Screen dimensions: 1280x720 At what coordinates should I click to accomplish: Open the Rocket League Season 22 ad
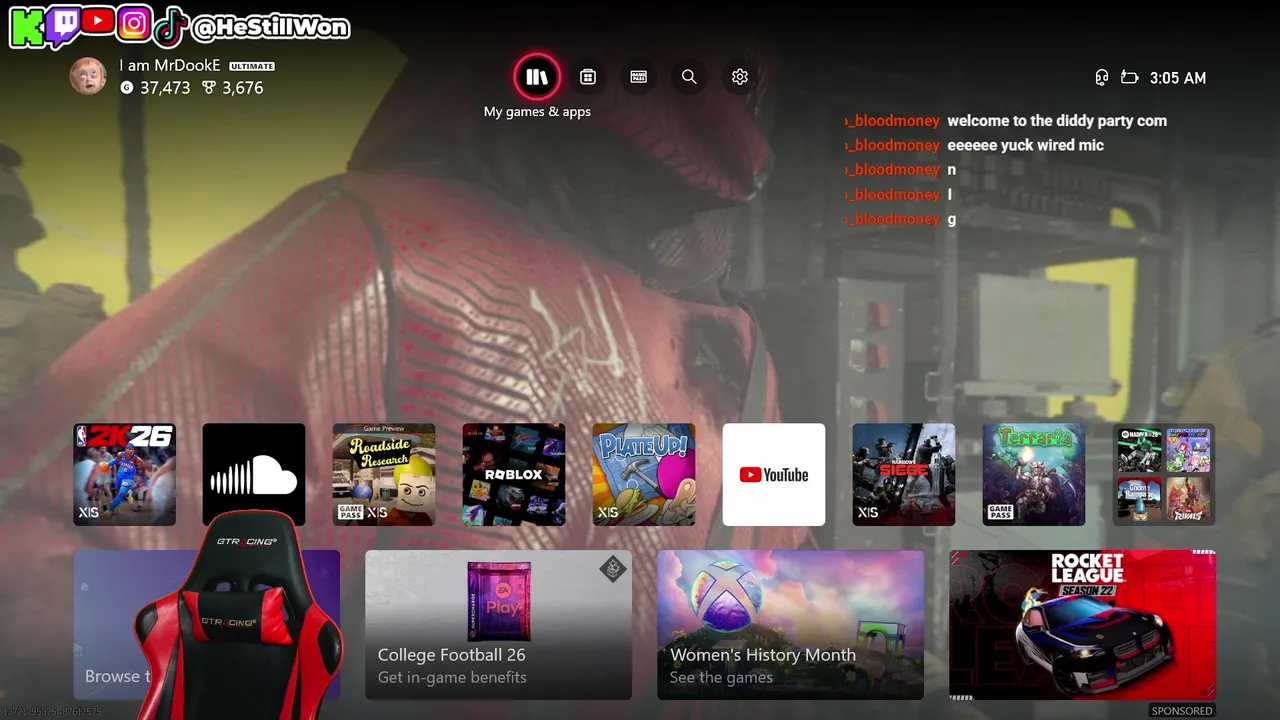click(1082, 625)
